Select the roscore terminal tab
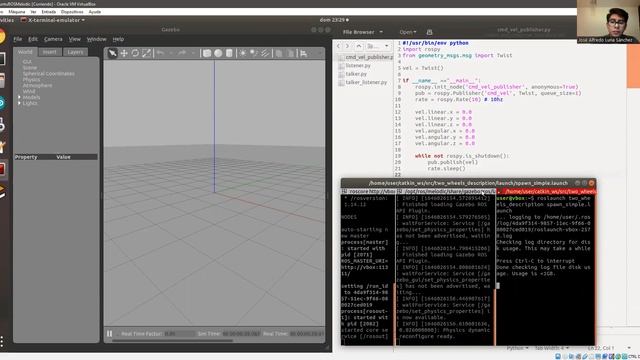This screenshot has width=640, height=360. pyautogui.click(x=369, y=191)
